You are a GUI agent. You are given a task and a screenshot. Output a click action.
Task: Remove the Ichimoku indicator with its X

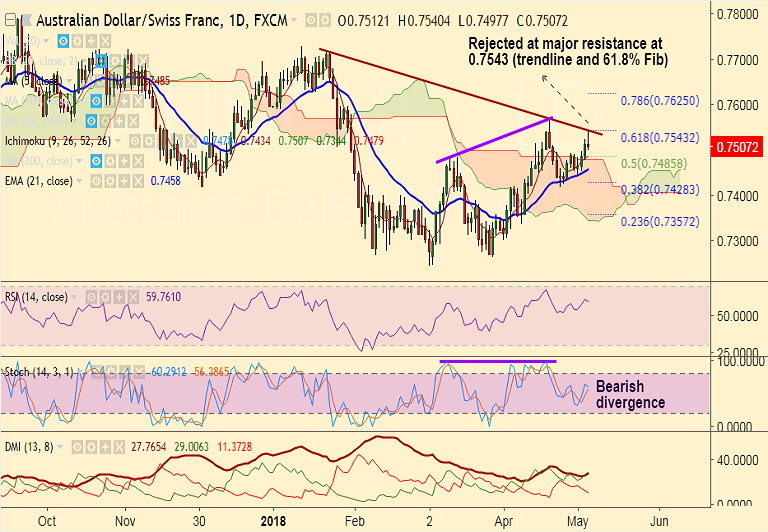pyautogui.click(x=191, y=142)
